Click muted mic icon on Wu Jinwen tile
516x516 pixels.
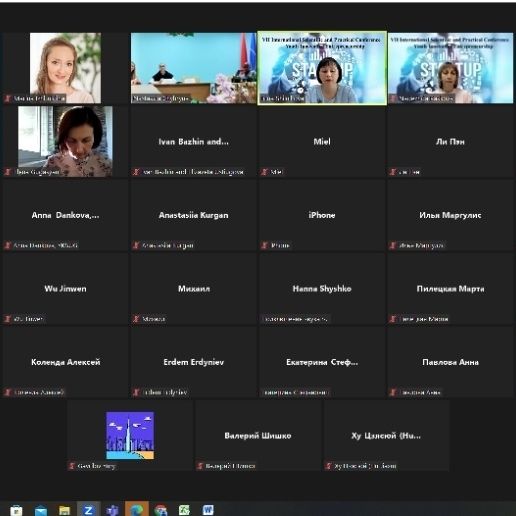[x=7, y=319]
